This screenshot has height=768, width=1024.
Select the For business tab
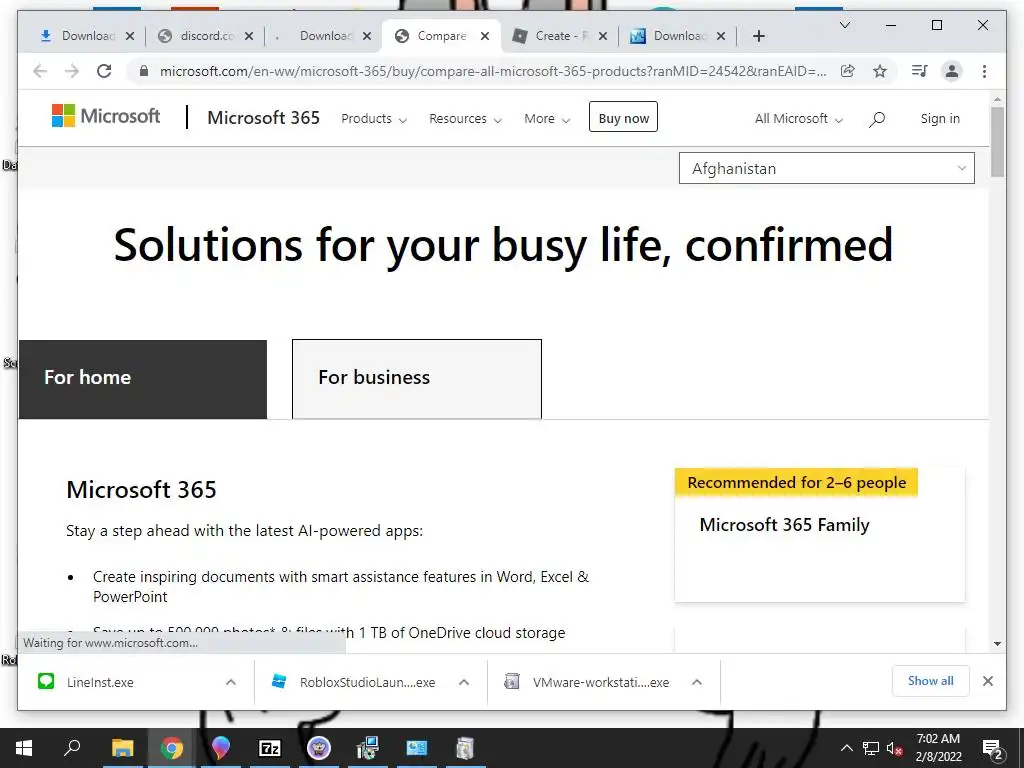click(417, 379)
